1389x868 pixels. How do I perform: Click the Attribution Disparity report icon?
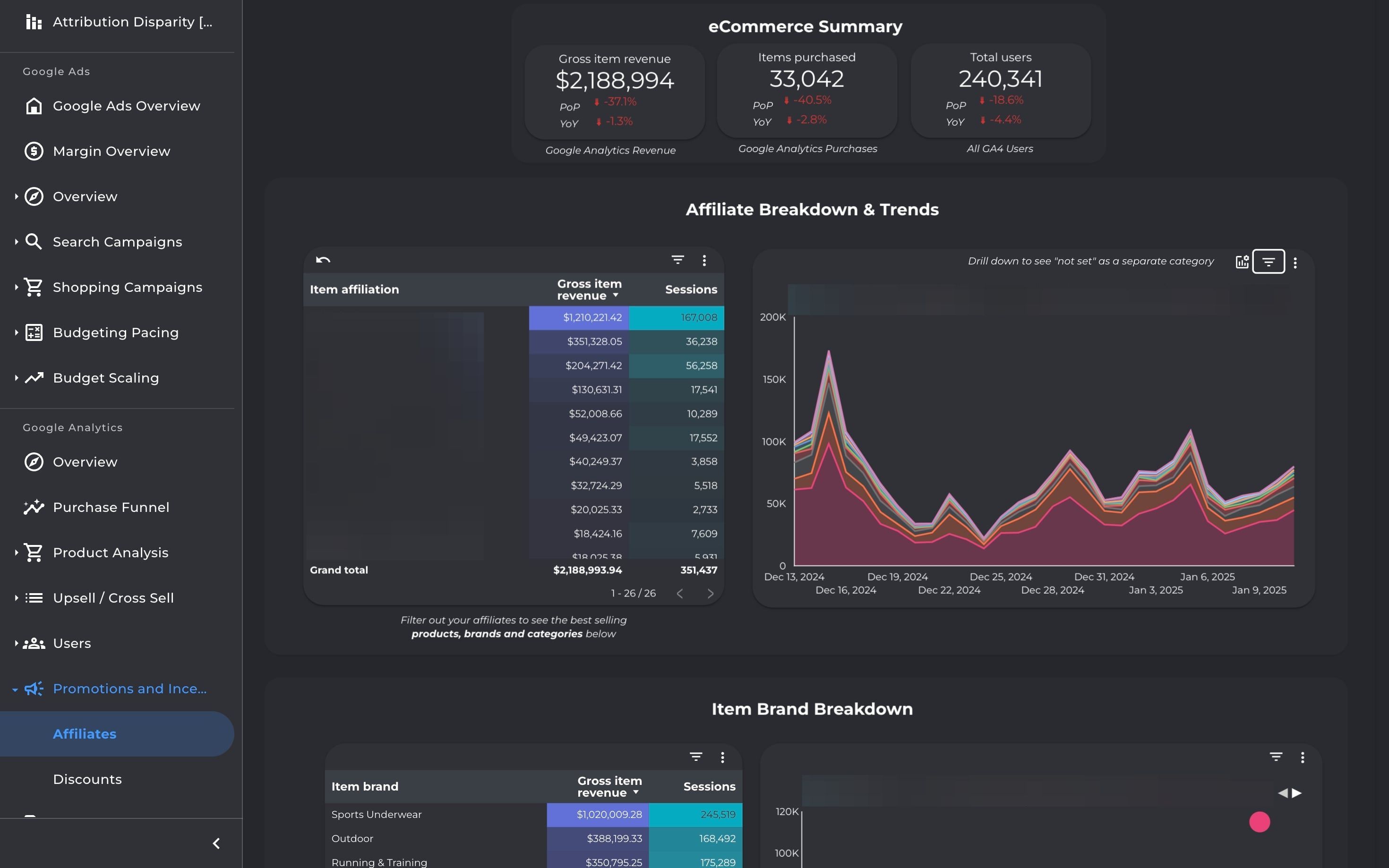tap(34, 22)
